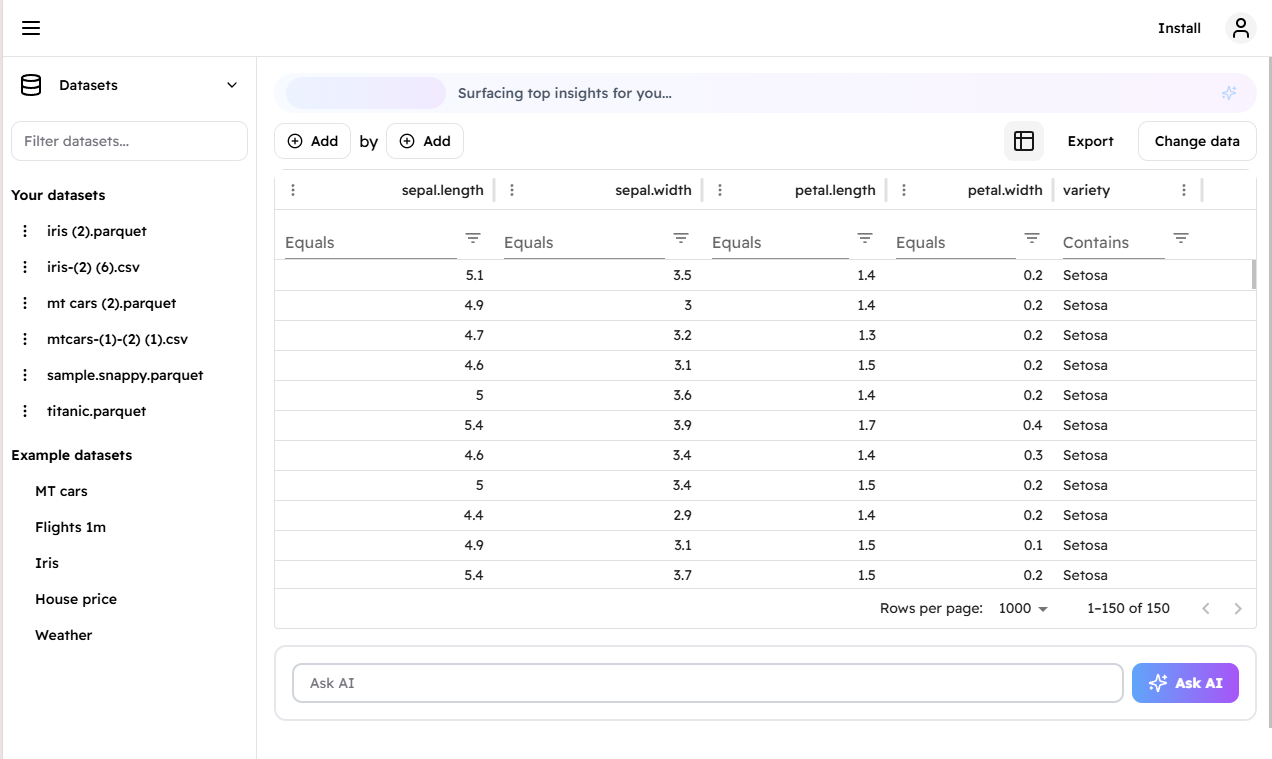This screenshot has width=1272, height=759.
Task: Open options menu for iris (2).parquet
Action: 25,231
